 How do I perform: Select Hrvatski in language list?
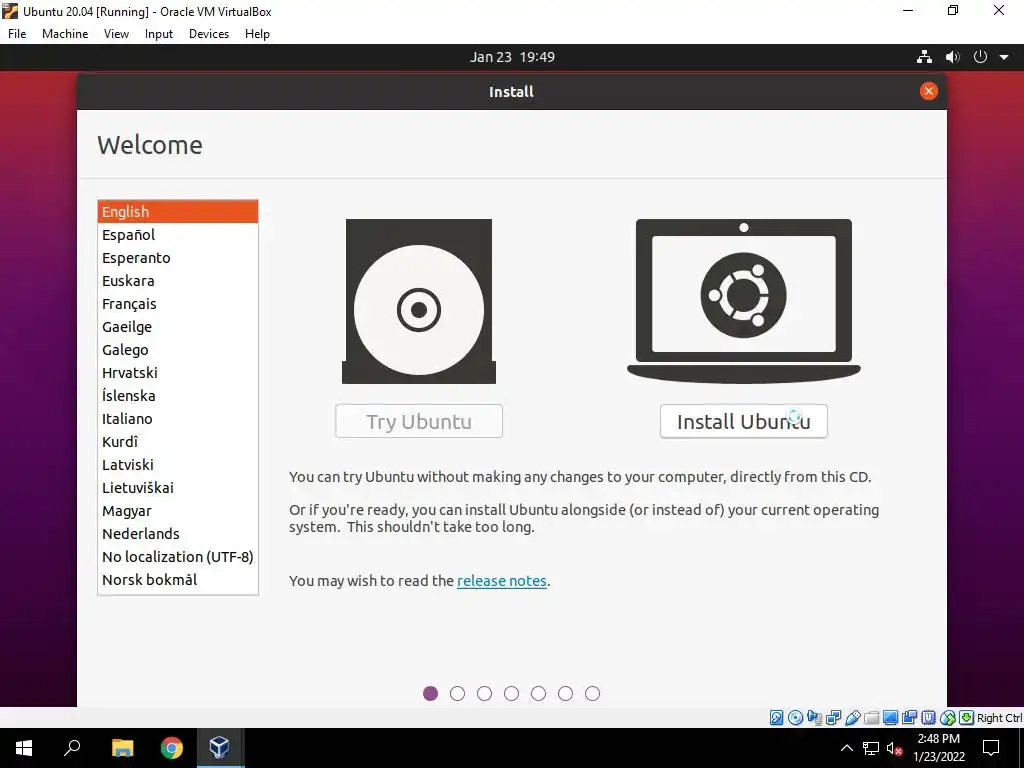point(178,372)
